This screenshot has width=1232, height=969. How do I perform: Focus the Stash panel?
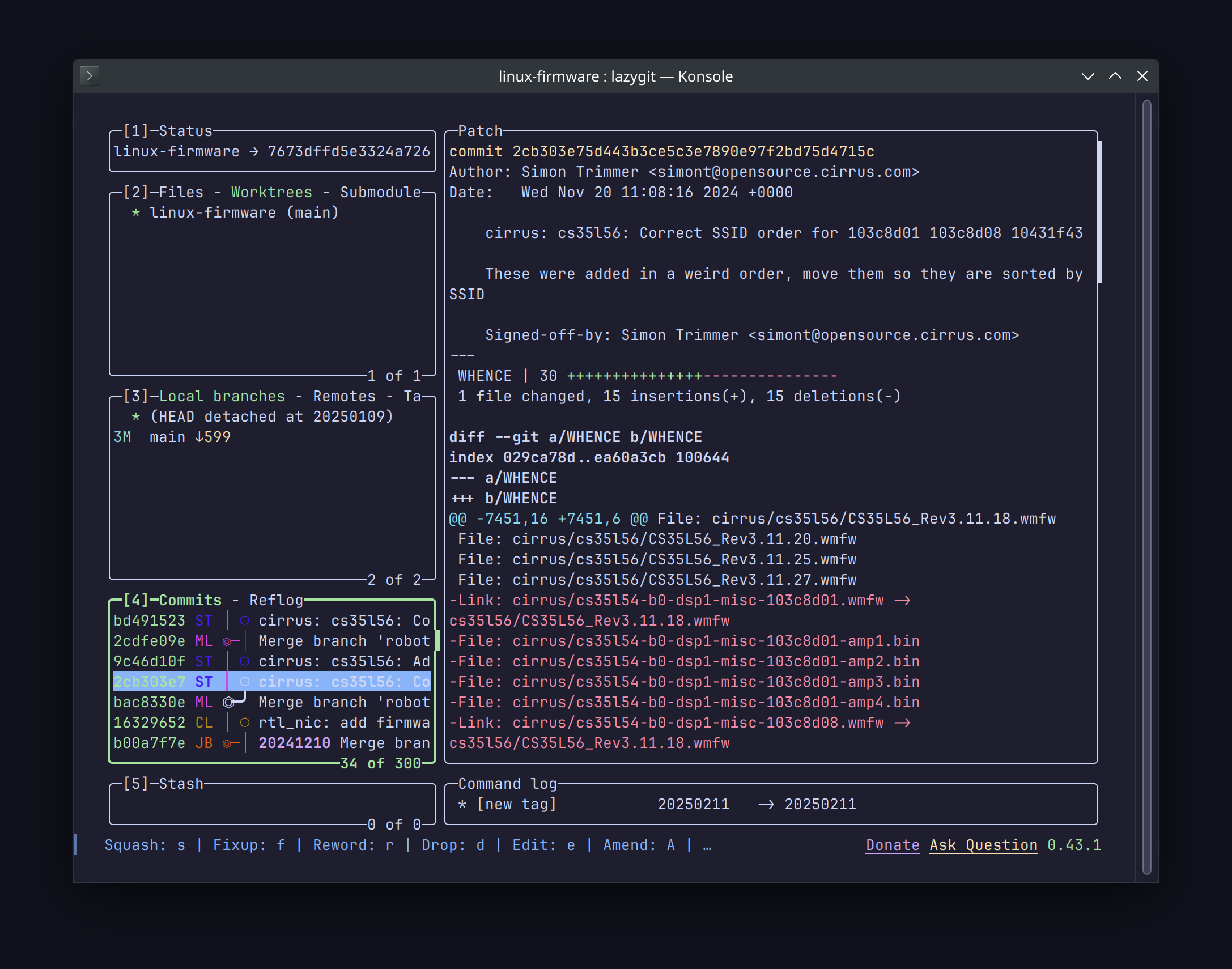[x=271, y=805]
